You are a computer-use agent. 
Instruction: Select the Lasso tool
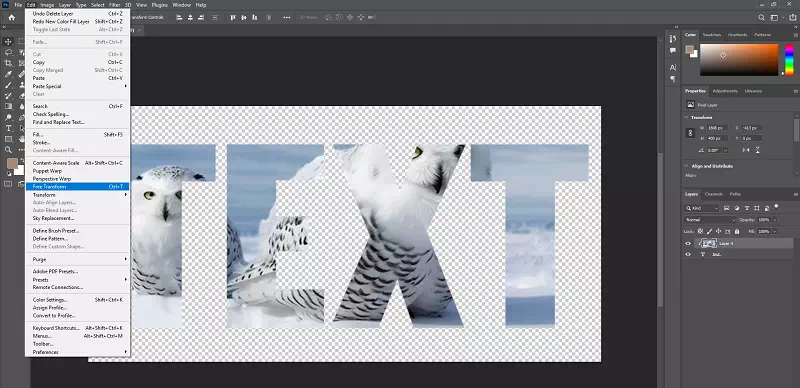[9, 52]
